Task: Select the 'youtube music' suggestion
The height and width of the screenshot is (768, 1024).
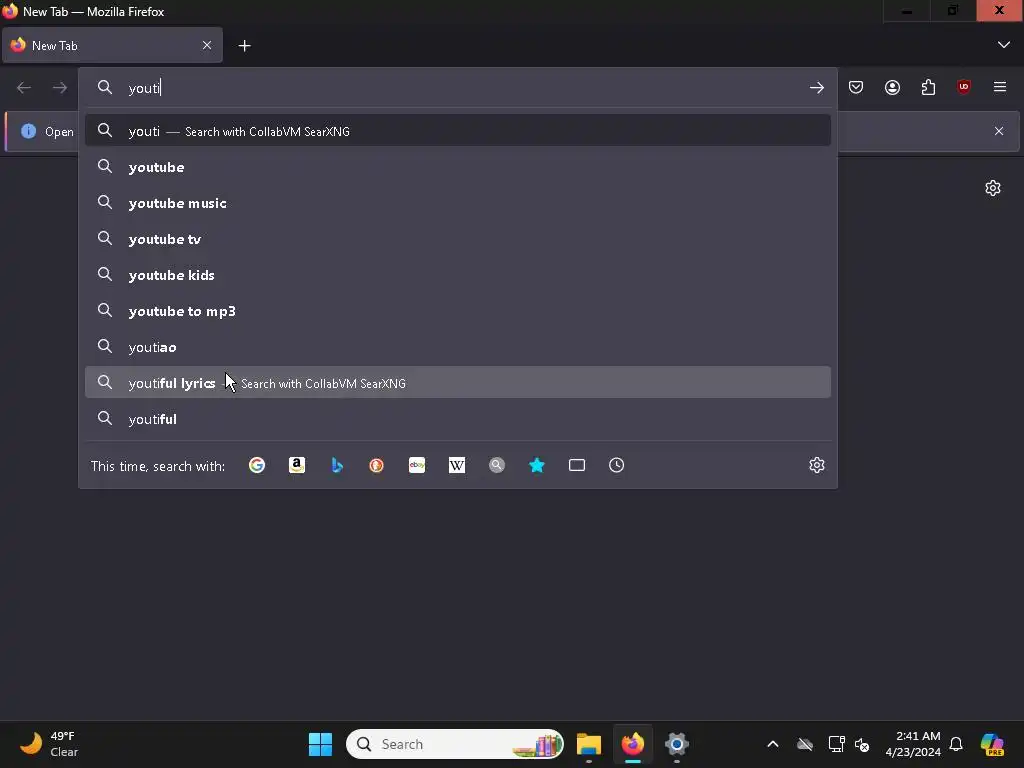Action: point(458,203)
